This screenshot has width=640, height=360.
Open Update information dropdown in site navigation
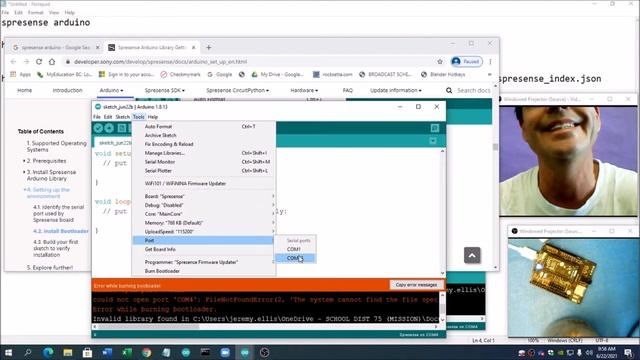[x=396, y=90]
